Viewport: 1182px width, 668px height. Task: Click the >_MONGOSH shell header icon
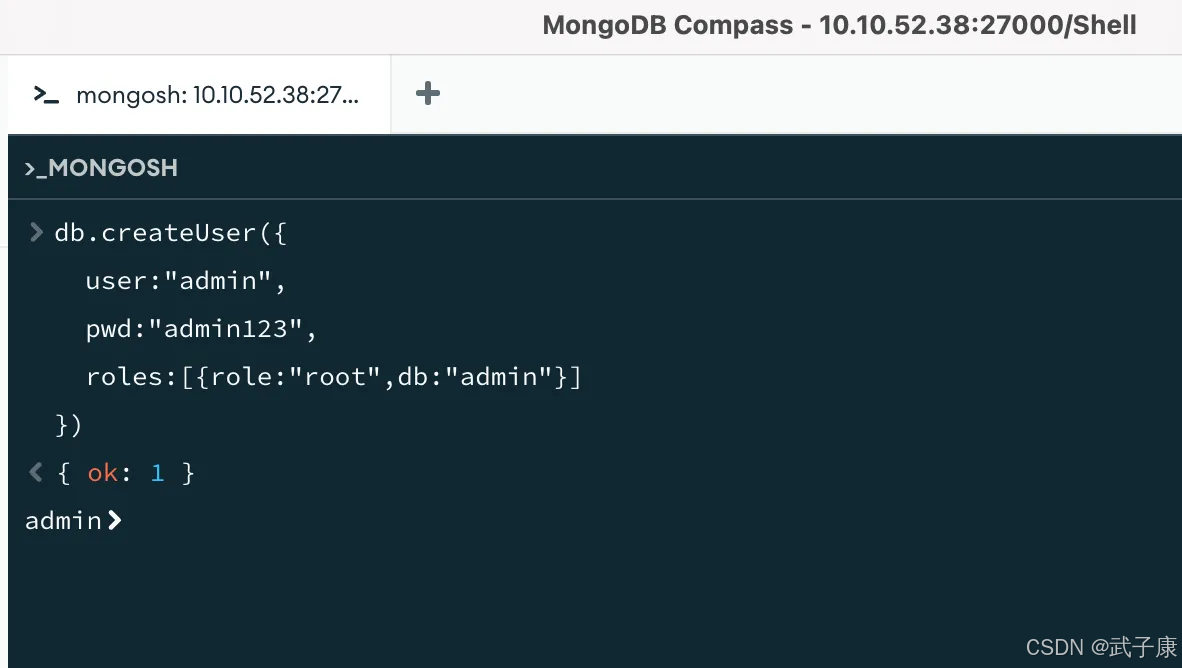point(32,167)
